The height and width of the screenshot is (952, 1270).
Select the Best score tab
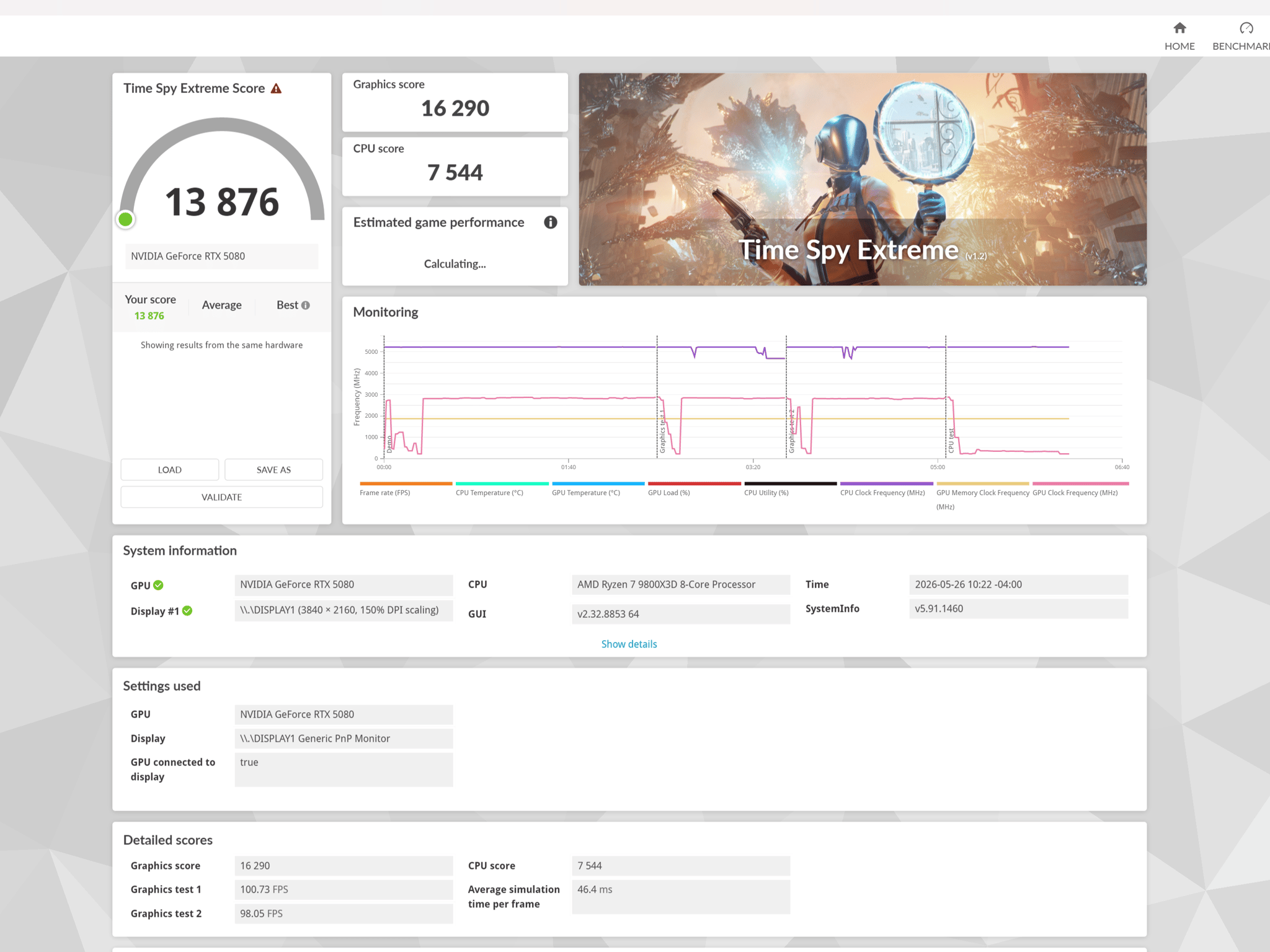[293, 305]
